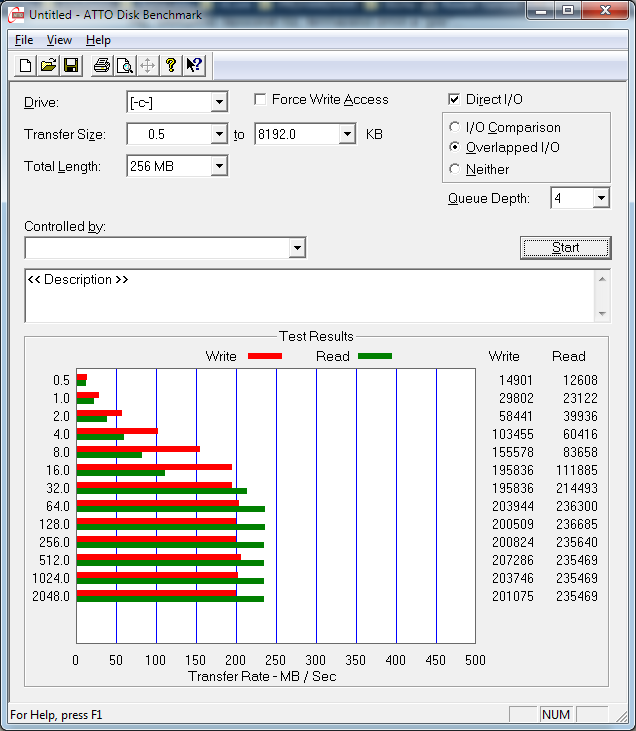Activate the context Help pointer icon

(194, 65)
